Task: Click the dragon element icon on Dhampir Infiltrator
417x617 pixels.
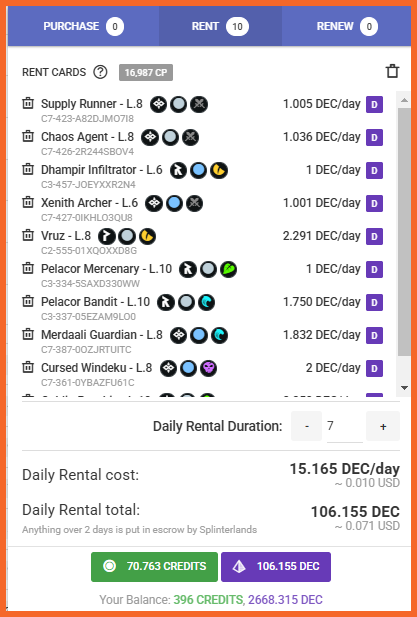Action: click(x=219, y=170)
